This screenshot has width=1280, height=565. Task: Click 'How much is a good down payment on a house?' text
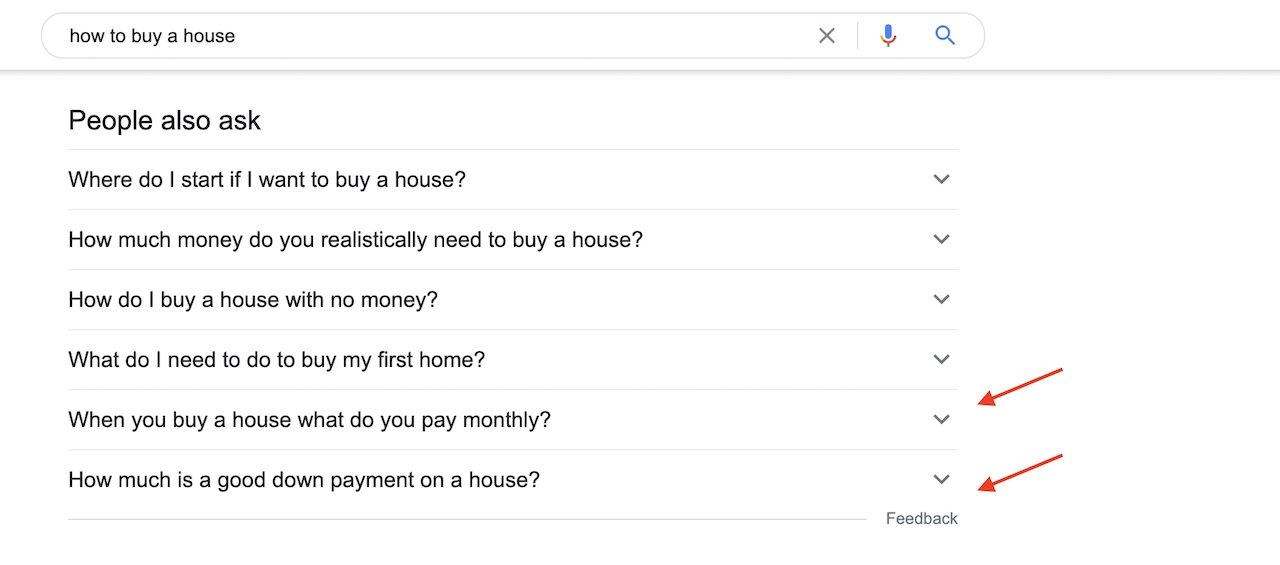coord(304,480)
